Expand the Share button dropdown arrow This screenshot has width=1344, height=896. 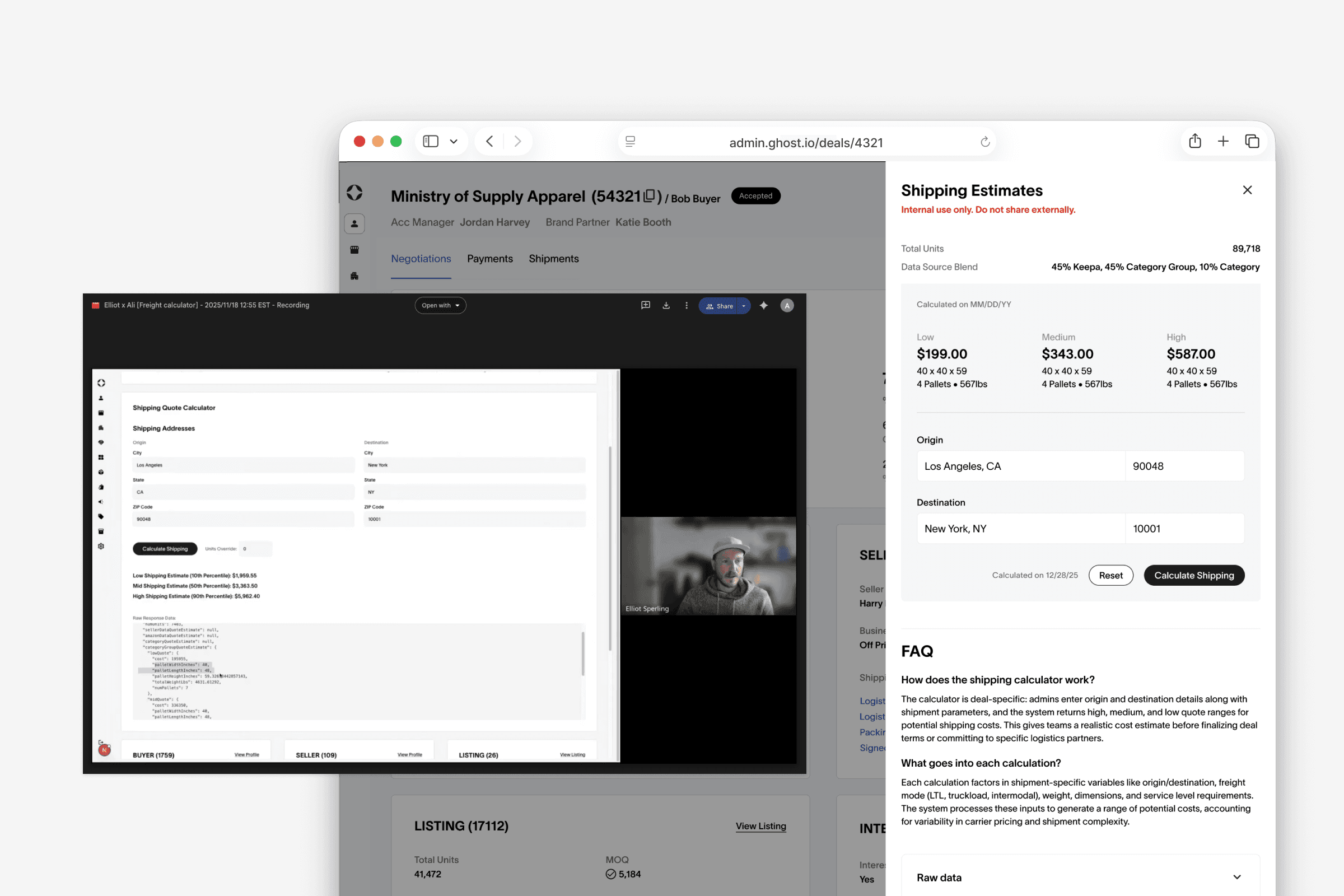point(744,306)
